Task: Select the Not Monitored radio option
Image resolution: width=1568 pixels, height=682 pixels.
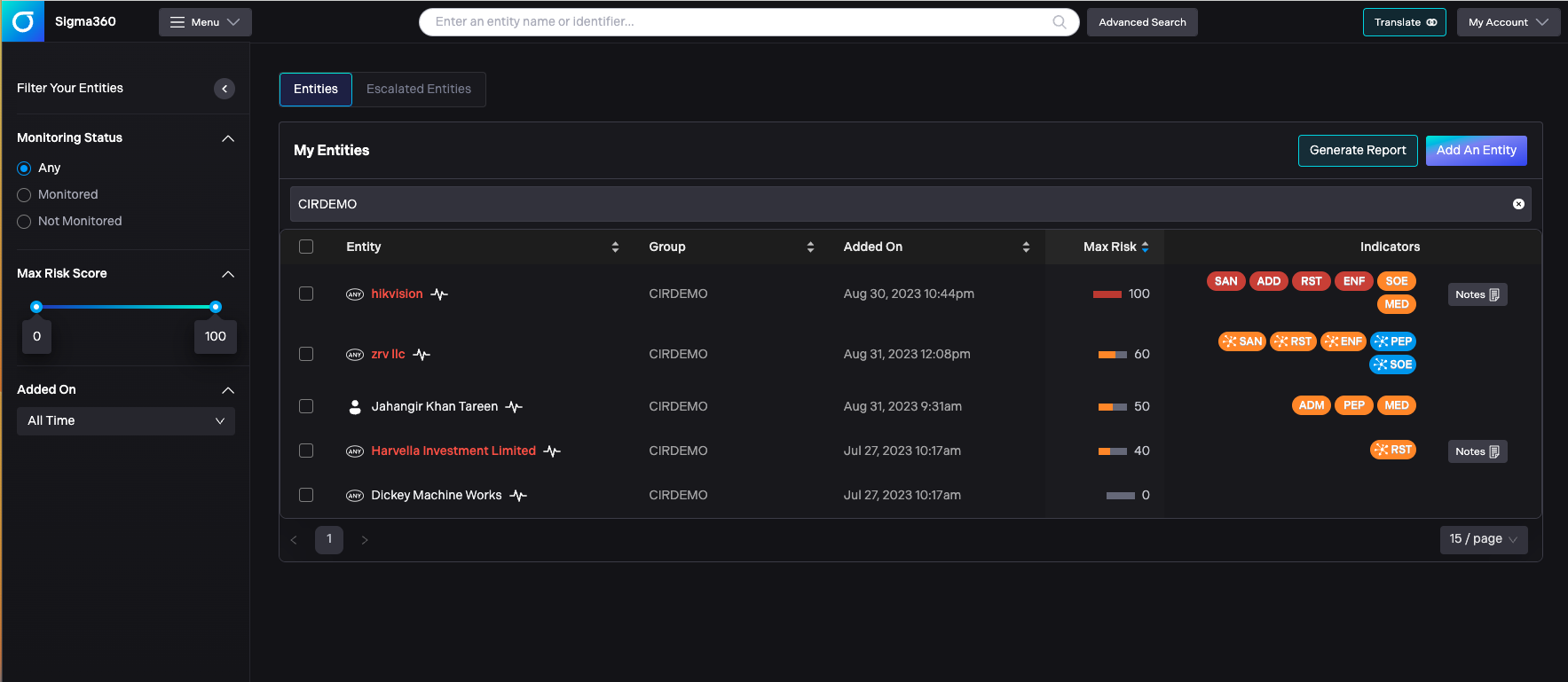Action: pyautogui.click(x=24, y=222)
